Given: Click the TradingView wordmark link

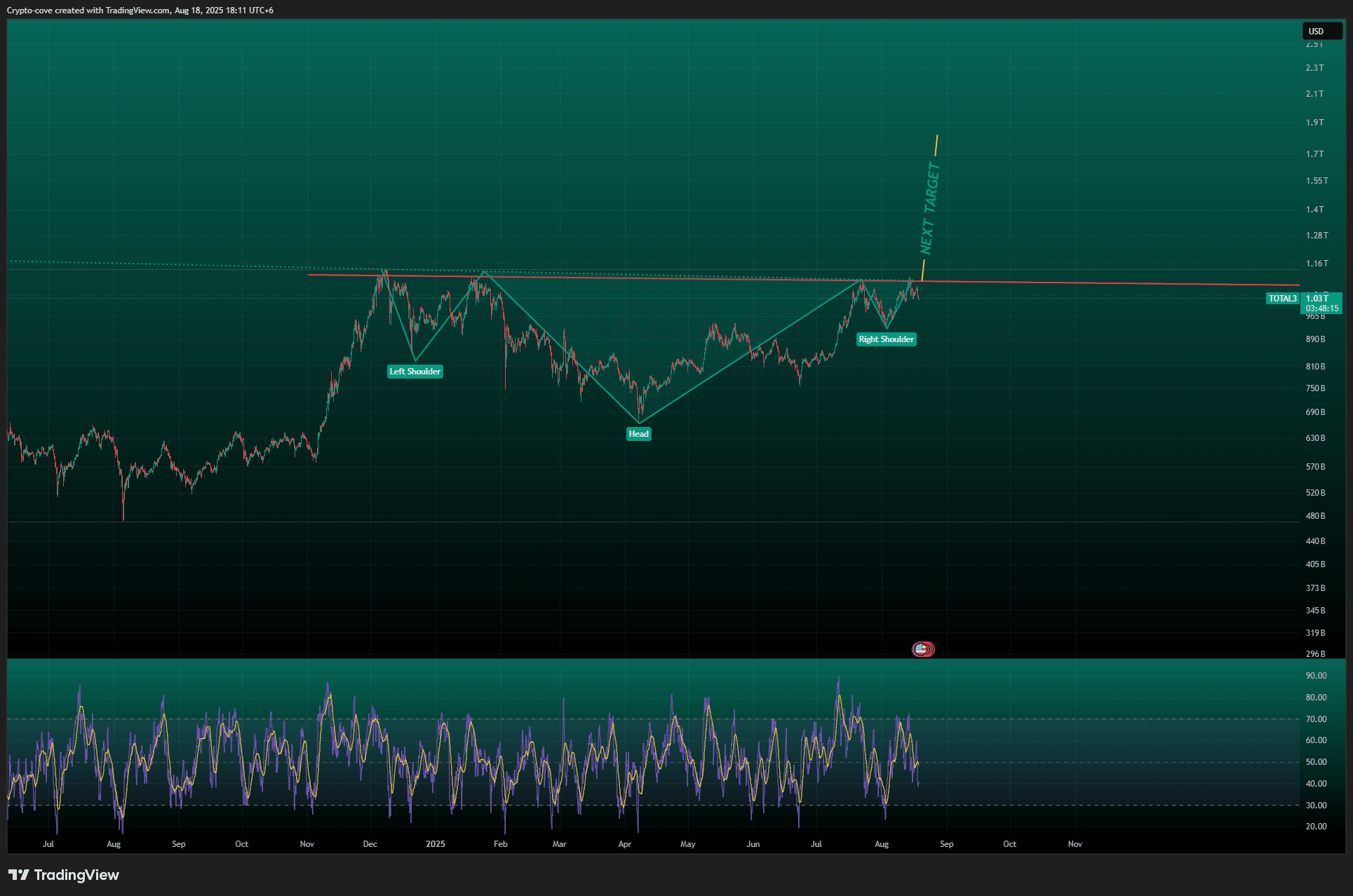Looking at the screenshot, I should (x=76, y=875).
